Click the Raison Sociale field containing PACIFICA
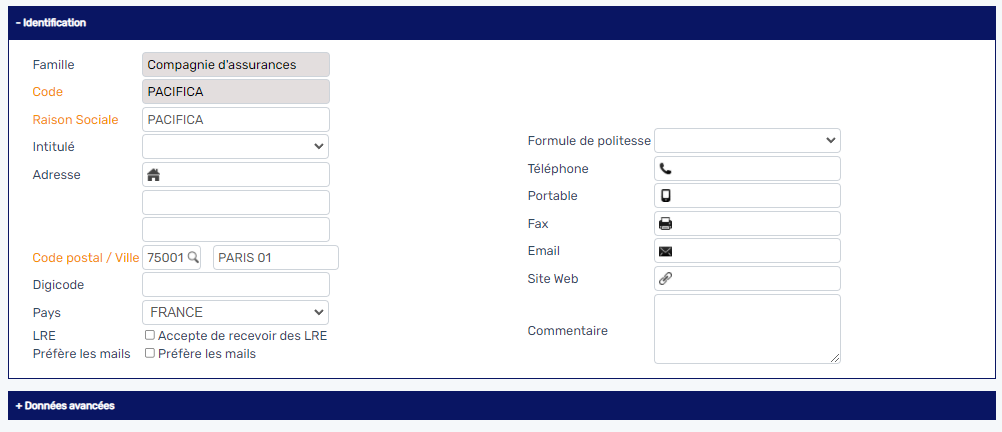This screenshot has height=432, width=1002. click(236, 120)
